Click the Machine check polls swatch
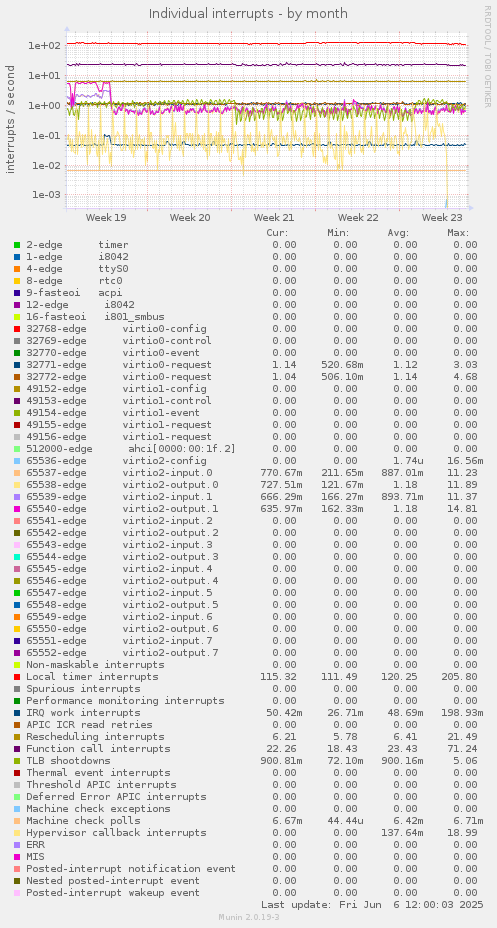 [x=17, y=820]
